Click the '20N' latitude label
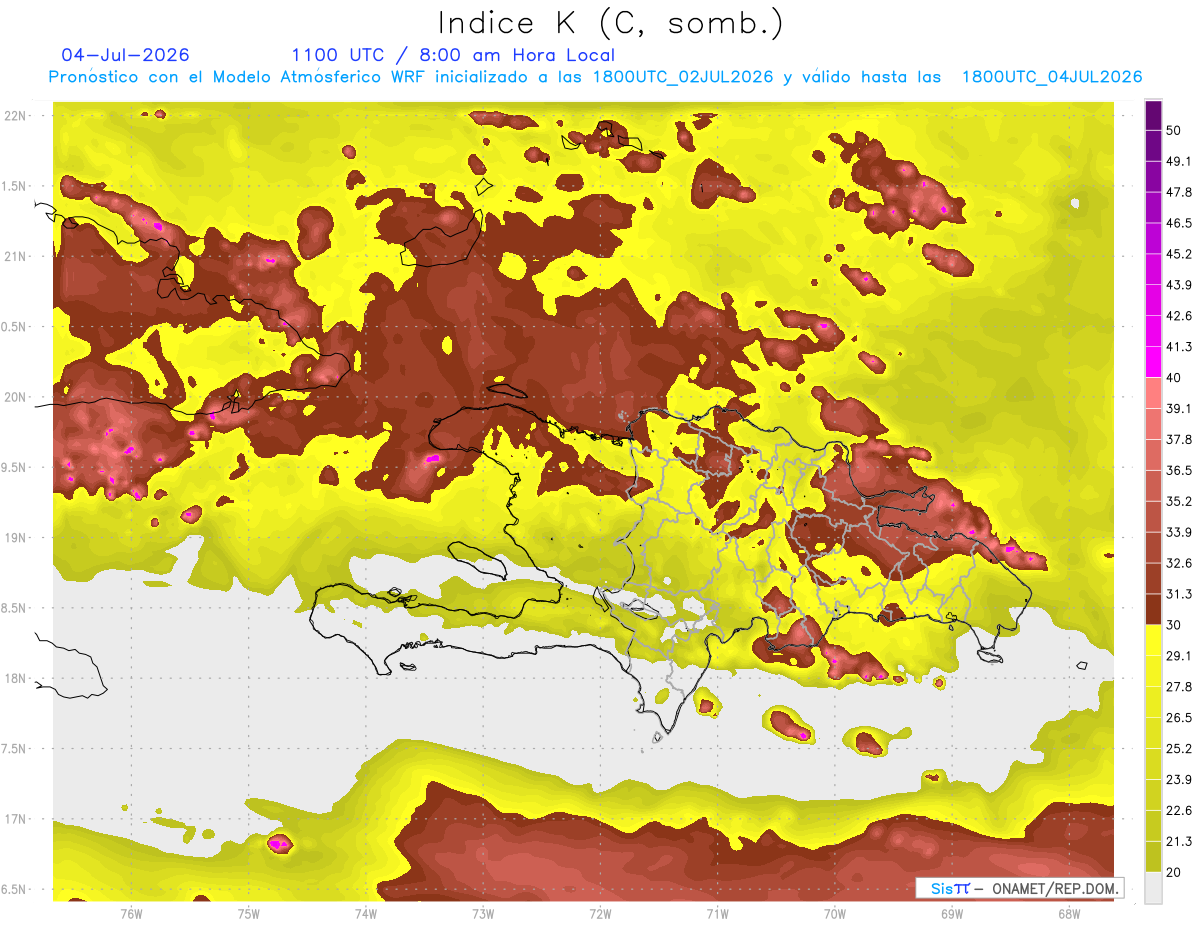The image size is (1200, 927). pos(15,397)
